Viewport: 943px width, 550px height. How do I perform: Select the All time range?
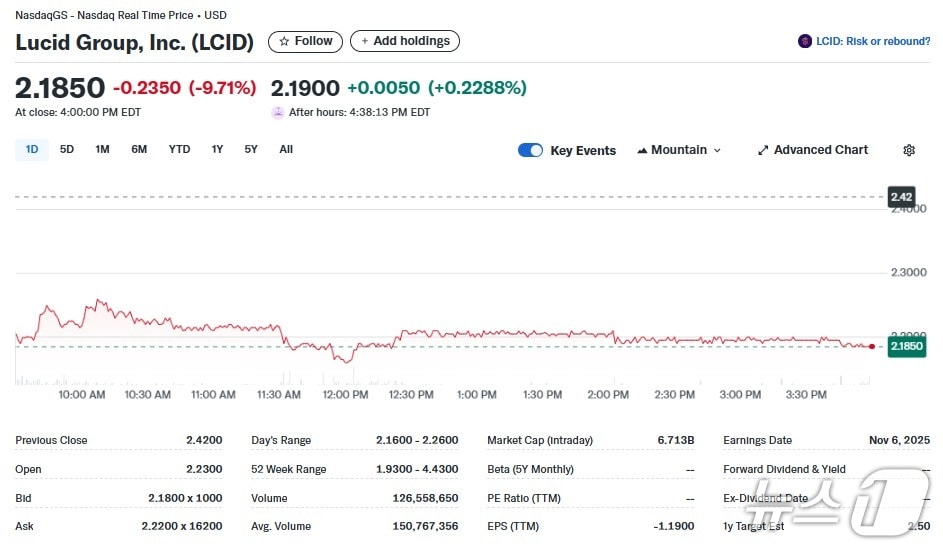coord(286,149)
